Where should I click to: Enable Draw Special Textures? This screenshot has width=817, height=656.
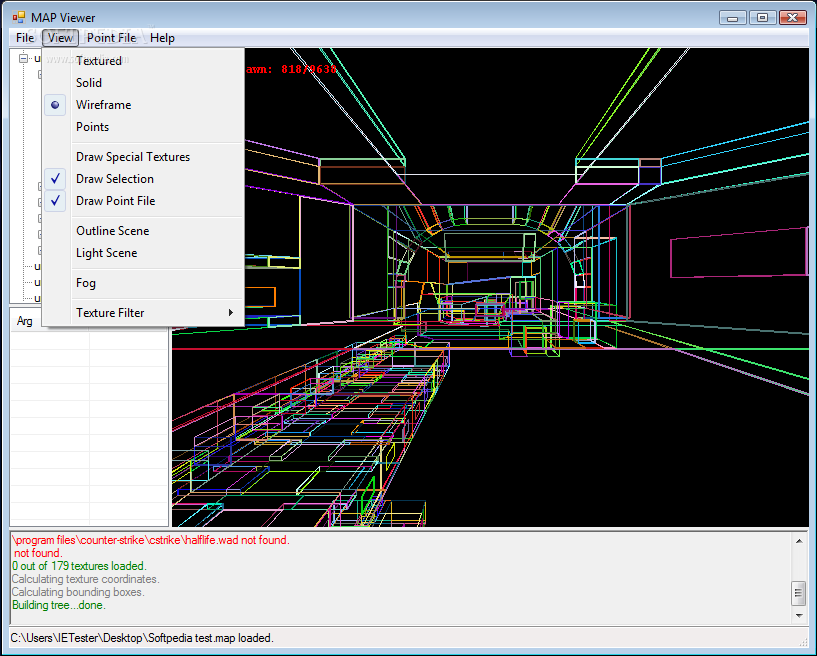pos(143,157)
